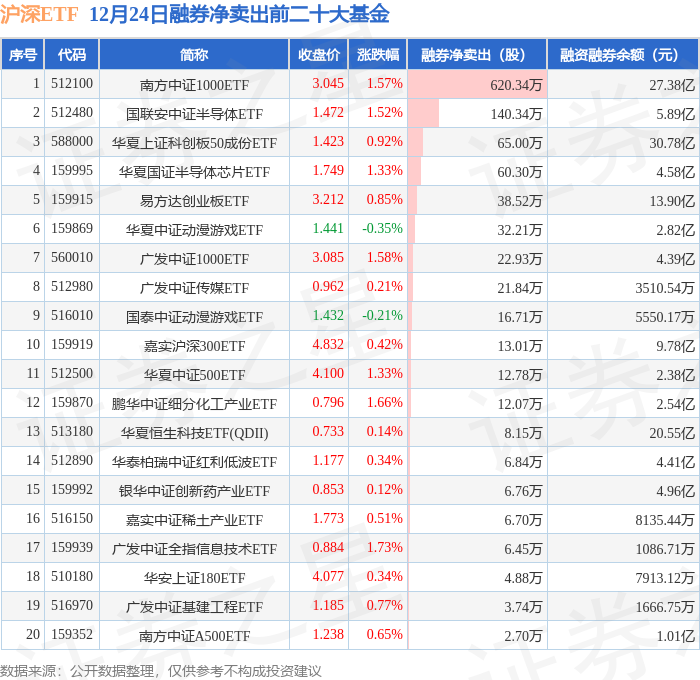Select fund name 华夏恒生科技ETF(QDII)
The height and width of the screenshot is (680, 700).
(194, 433)
